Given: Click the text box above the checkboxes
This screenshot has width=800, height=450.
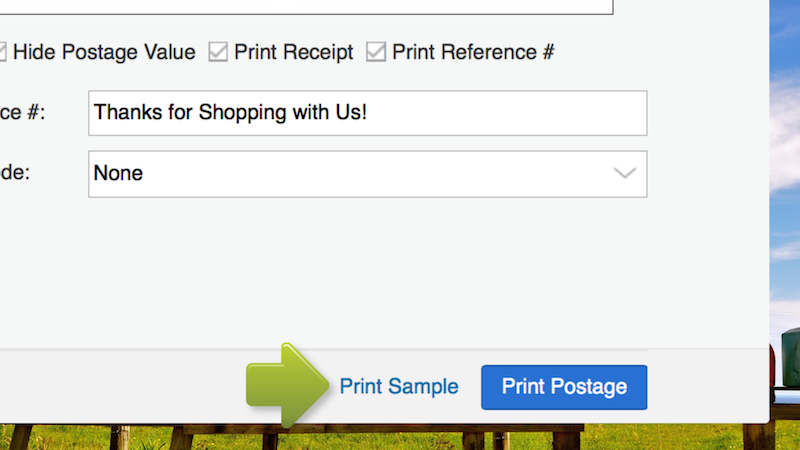Looking at the screenshot, I should coord(300,6).
